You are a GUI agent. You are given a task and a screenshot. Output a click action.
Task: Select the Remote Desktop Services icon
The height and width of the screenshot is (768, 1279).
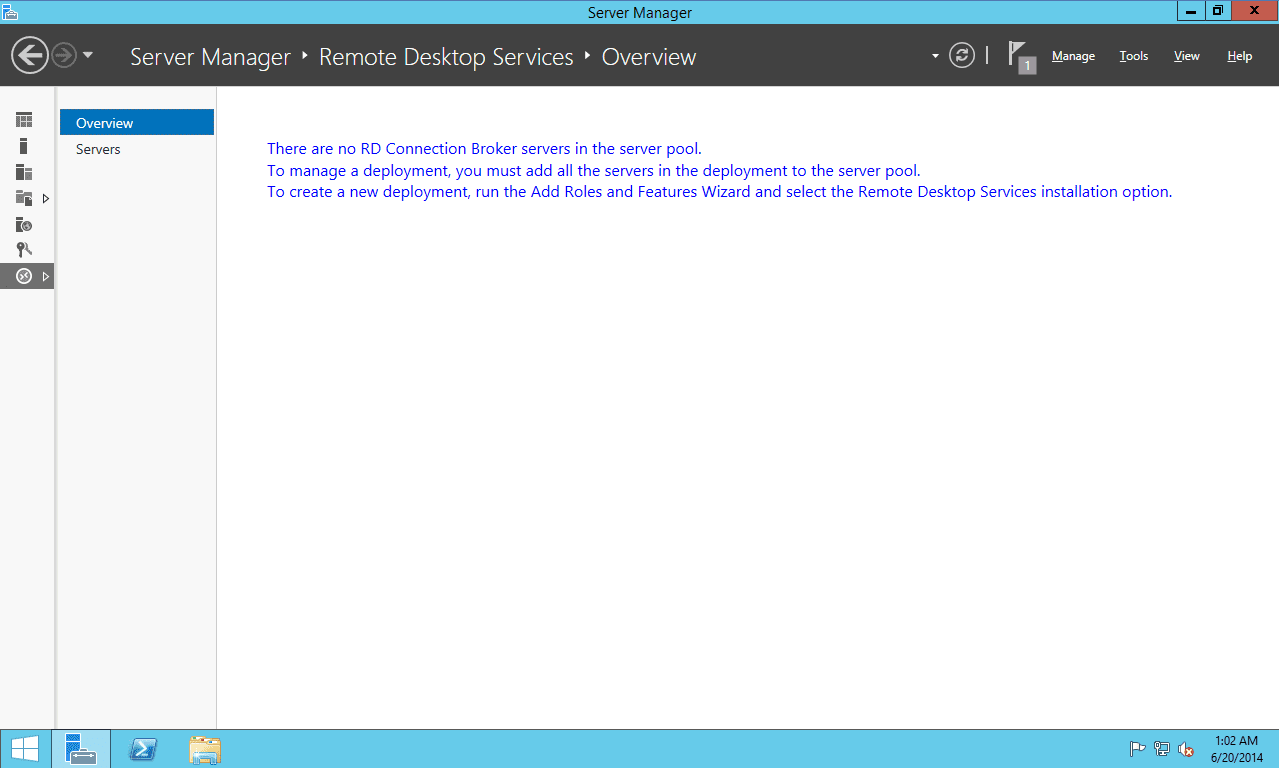[x=24, y=276]
